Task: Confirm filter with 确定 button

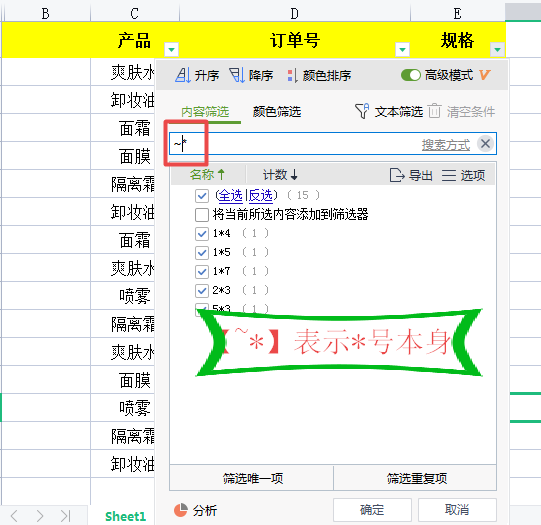Action: [x=372, y=509]
